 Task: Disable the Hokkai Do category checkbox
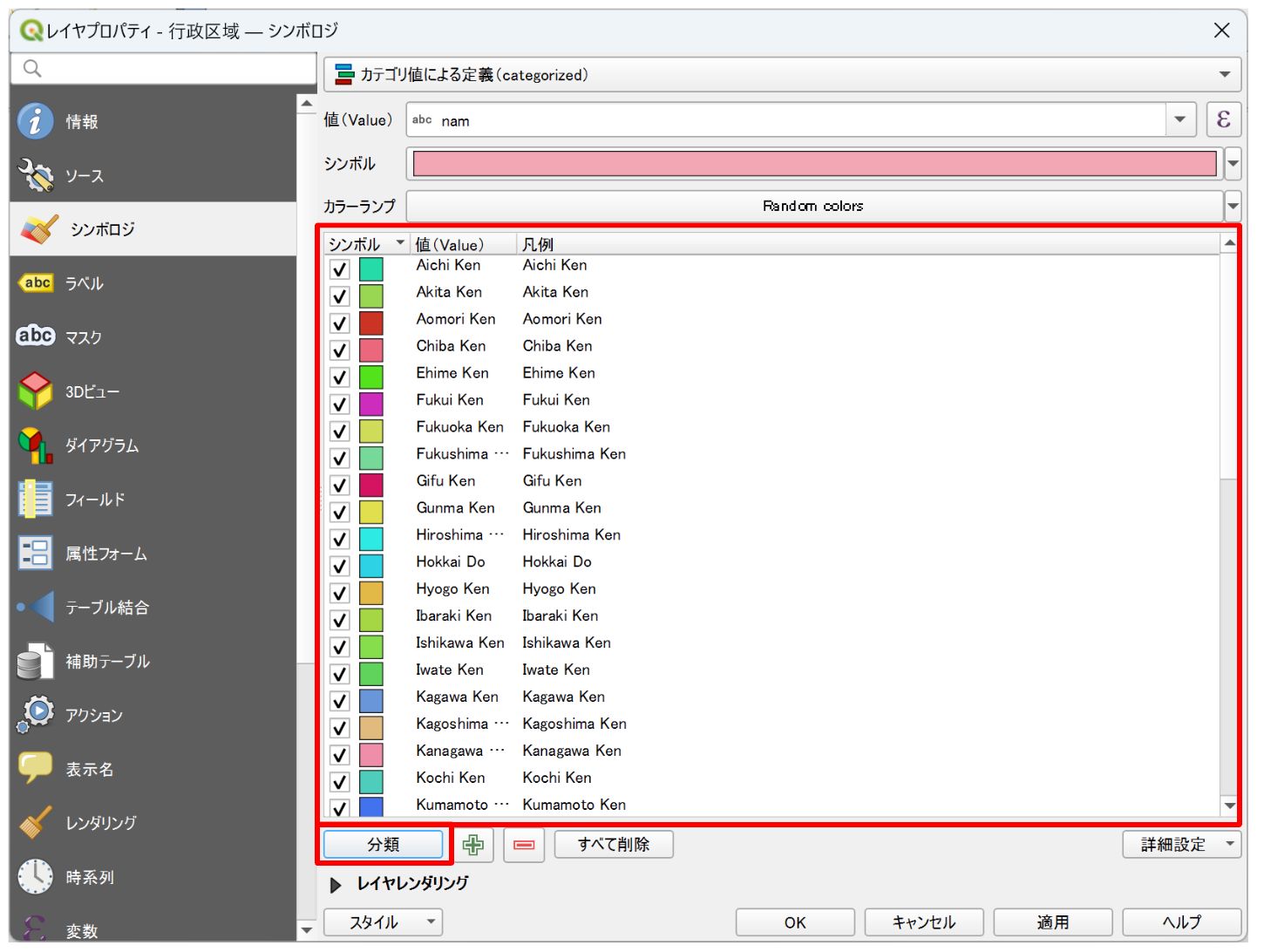pyautogui.click(x=340, y=567)
